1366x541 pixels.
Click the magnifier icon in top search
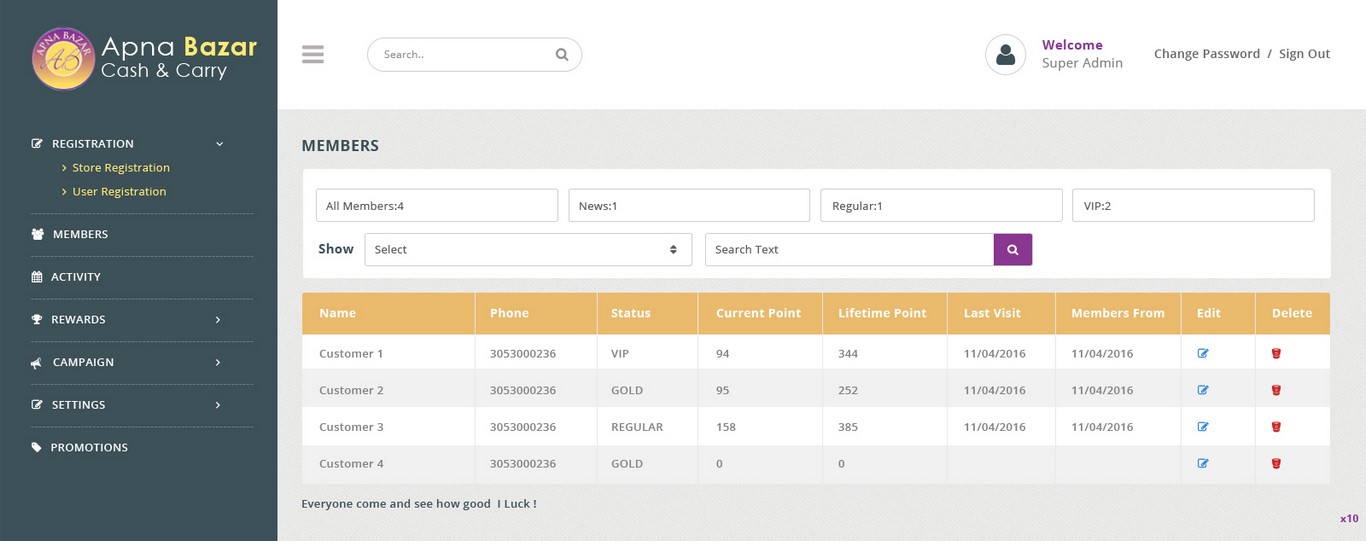561,55
